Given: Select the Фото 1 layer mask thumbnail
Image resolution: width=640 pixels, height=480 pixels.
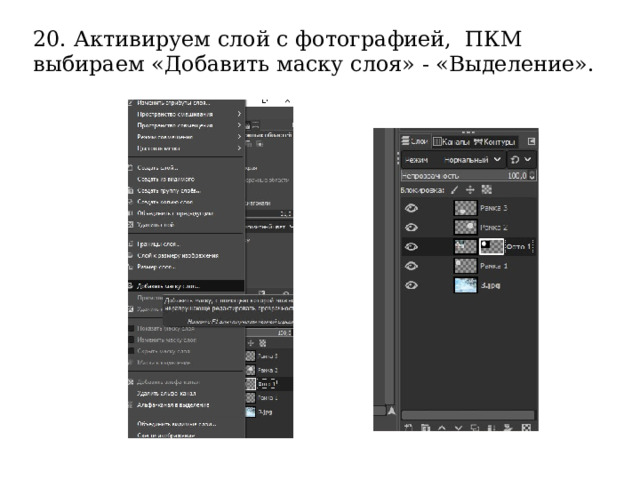Looking at the screenshot, I should click(x=491, y=247).
